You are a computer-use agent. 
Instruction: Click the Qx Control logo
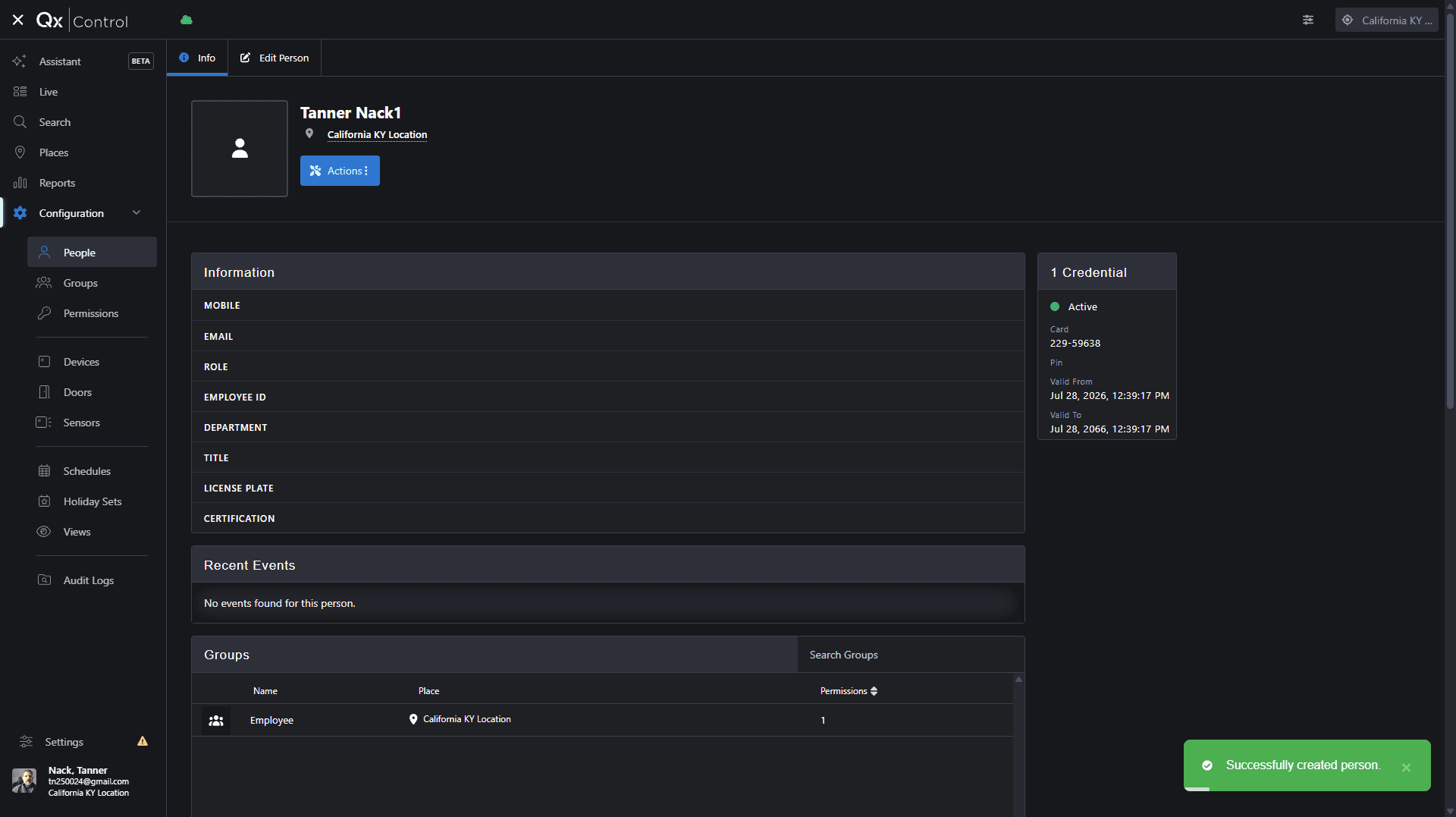[83, 20]
